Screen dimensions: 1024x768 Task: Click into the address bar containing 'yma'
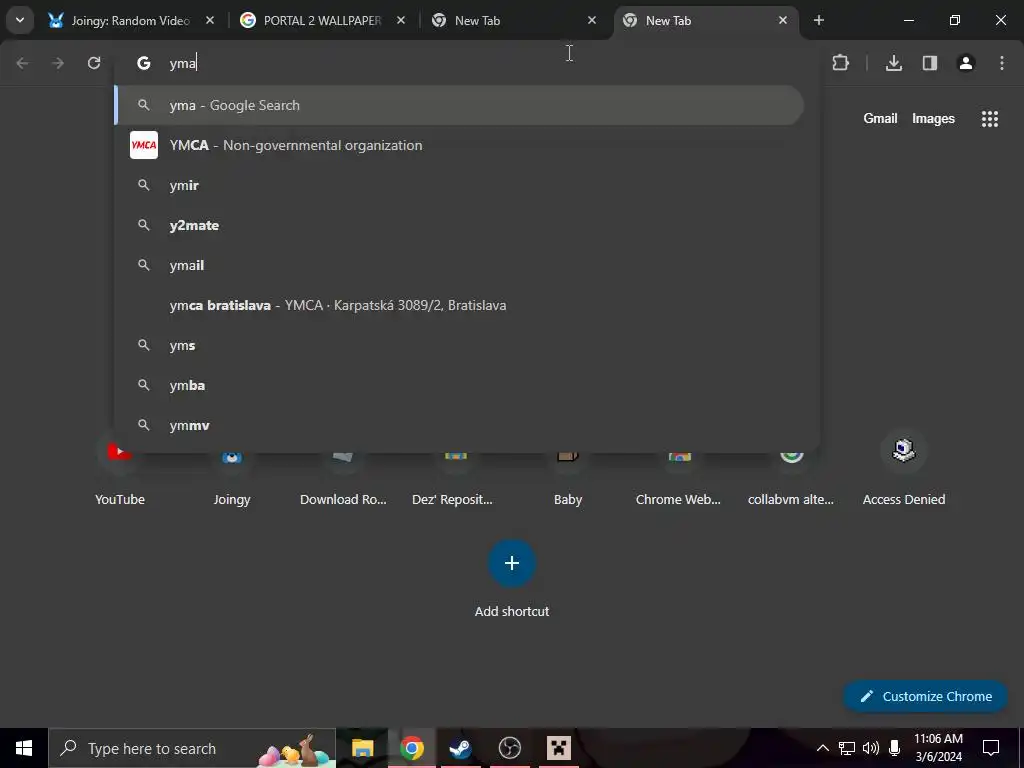click(x=467, y=63)
